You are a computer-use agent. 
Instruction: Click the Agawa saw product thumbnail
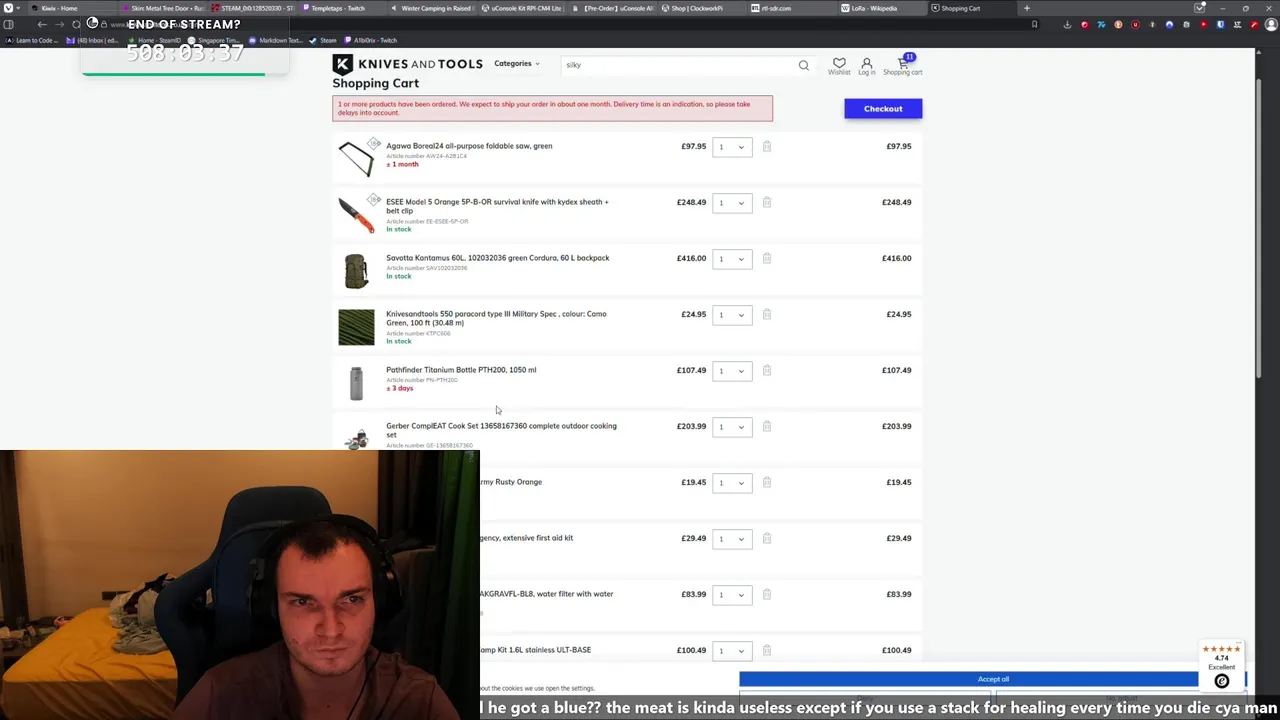pos(356,158)
